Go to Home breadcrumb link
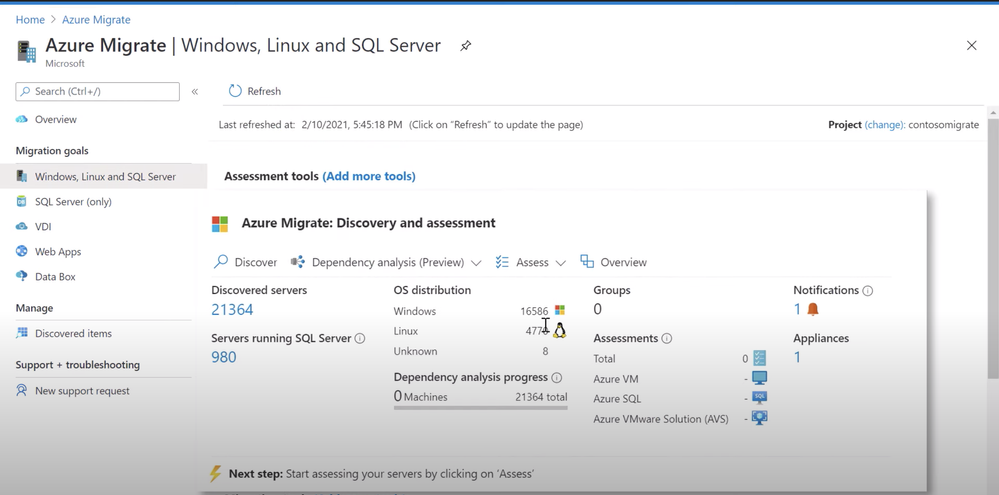 30,20
